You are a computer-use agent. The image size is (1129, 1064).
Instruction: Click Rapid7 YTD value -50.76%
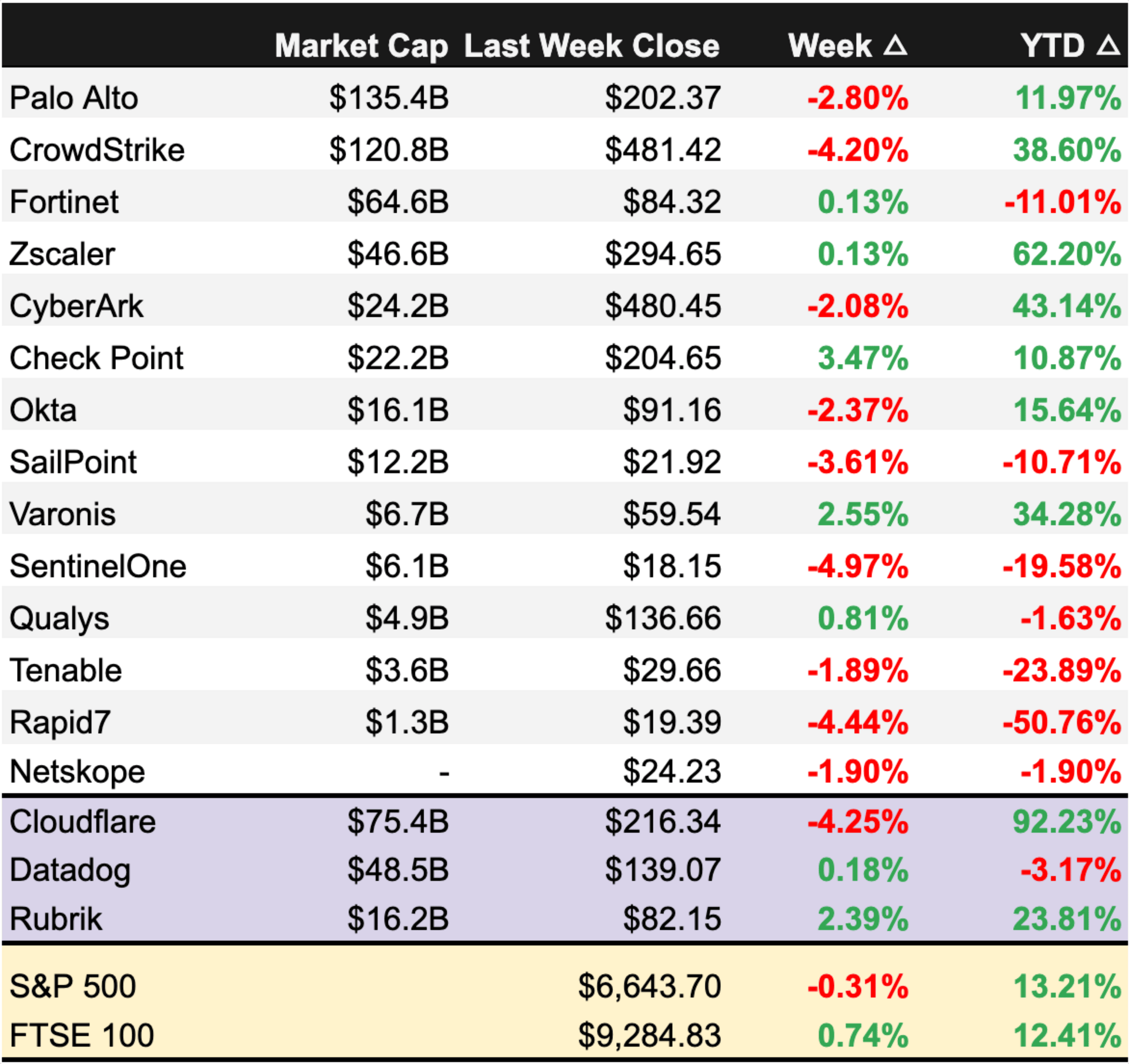click(1062, 722)
